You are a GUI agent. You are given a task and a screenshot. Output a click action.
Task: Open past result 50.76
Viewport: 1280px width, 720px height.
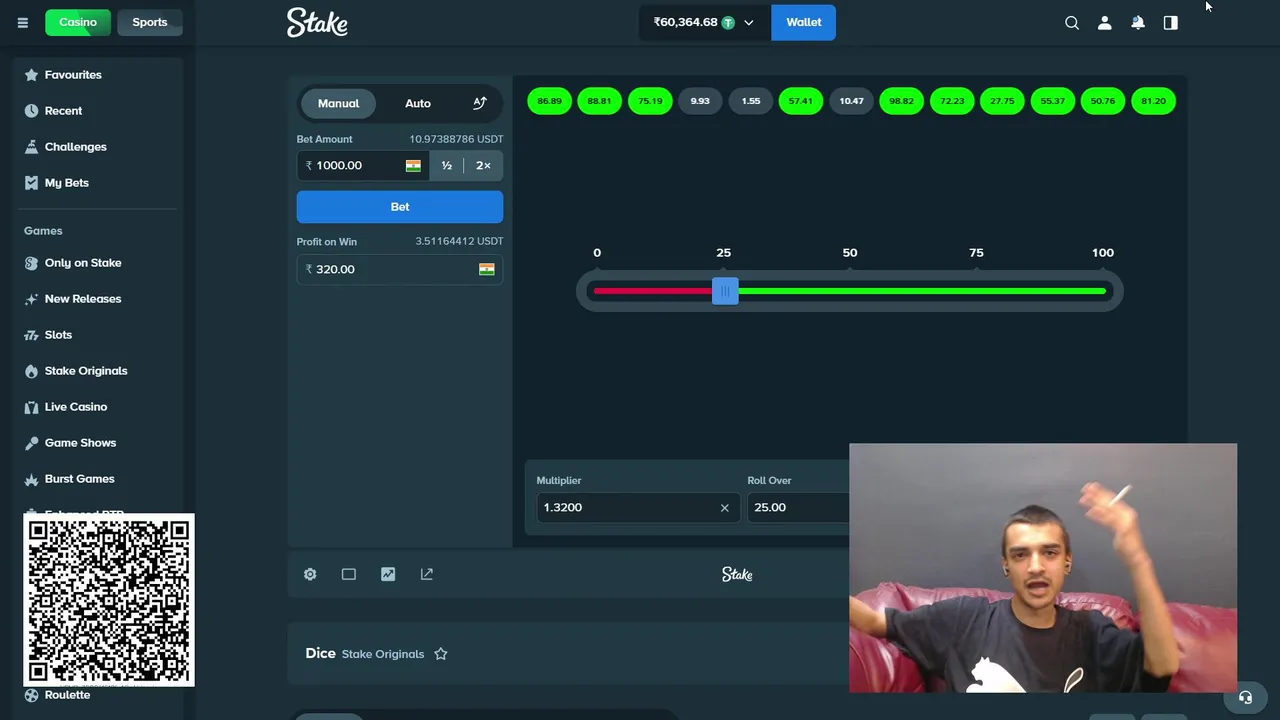1103,101
